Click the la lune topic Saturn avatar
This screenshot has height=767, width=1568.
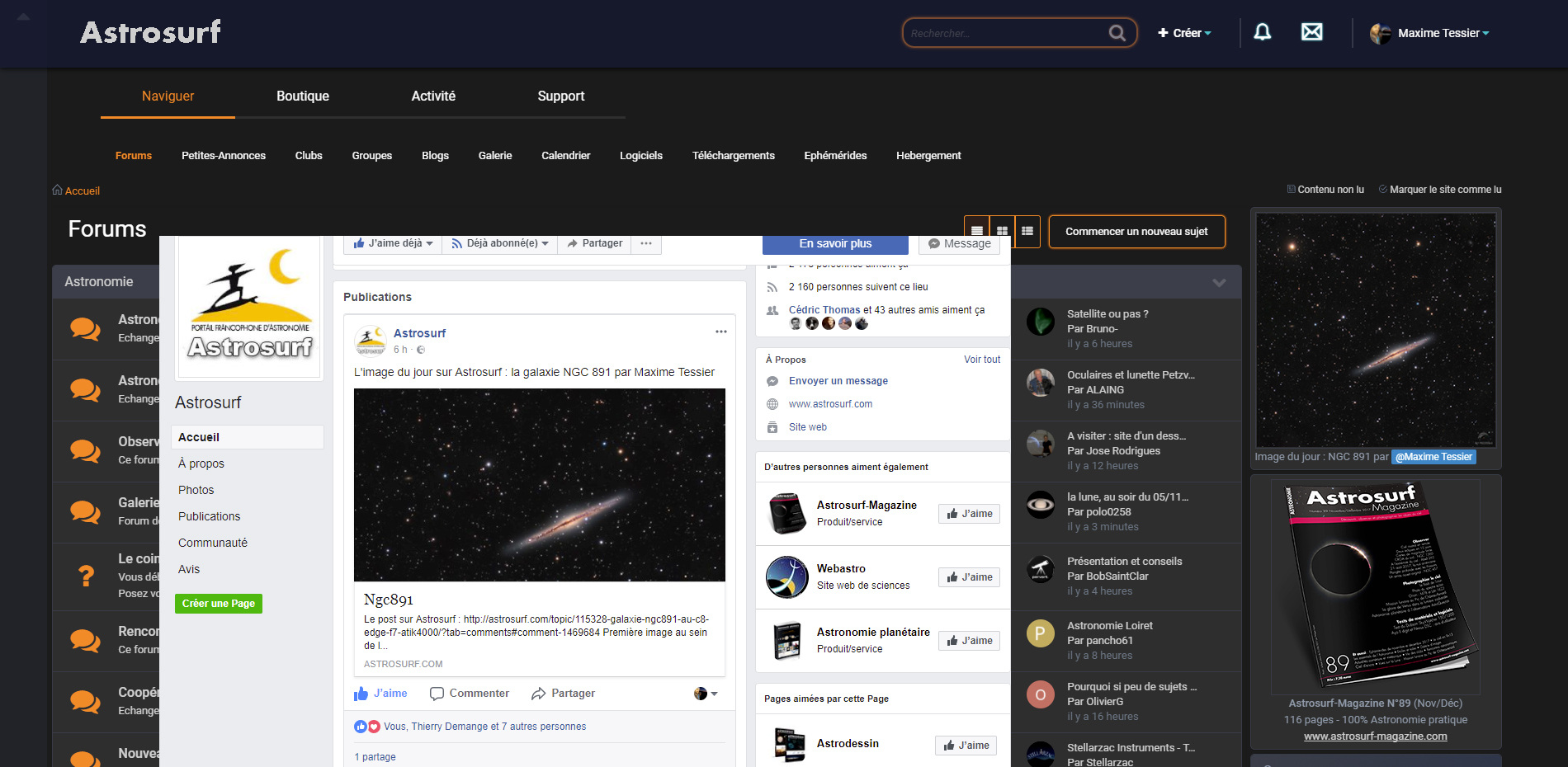pos(1040,504)
